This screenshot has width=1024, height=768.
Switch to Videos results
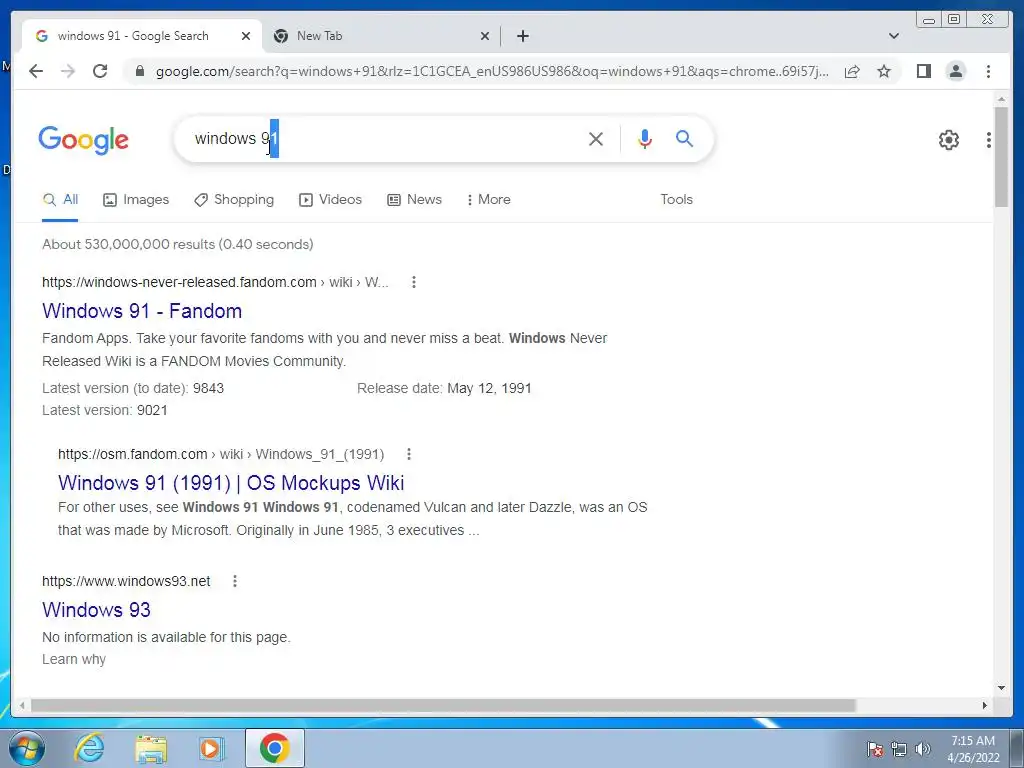pyautogui.click(x=330, y=199)
